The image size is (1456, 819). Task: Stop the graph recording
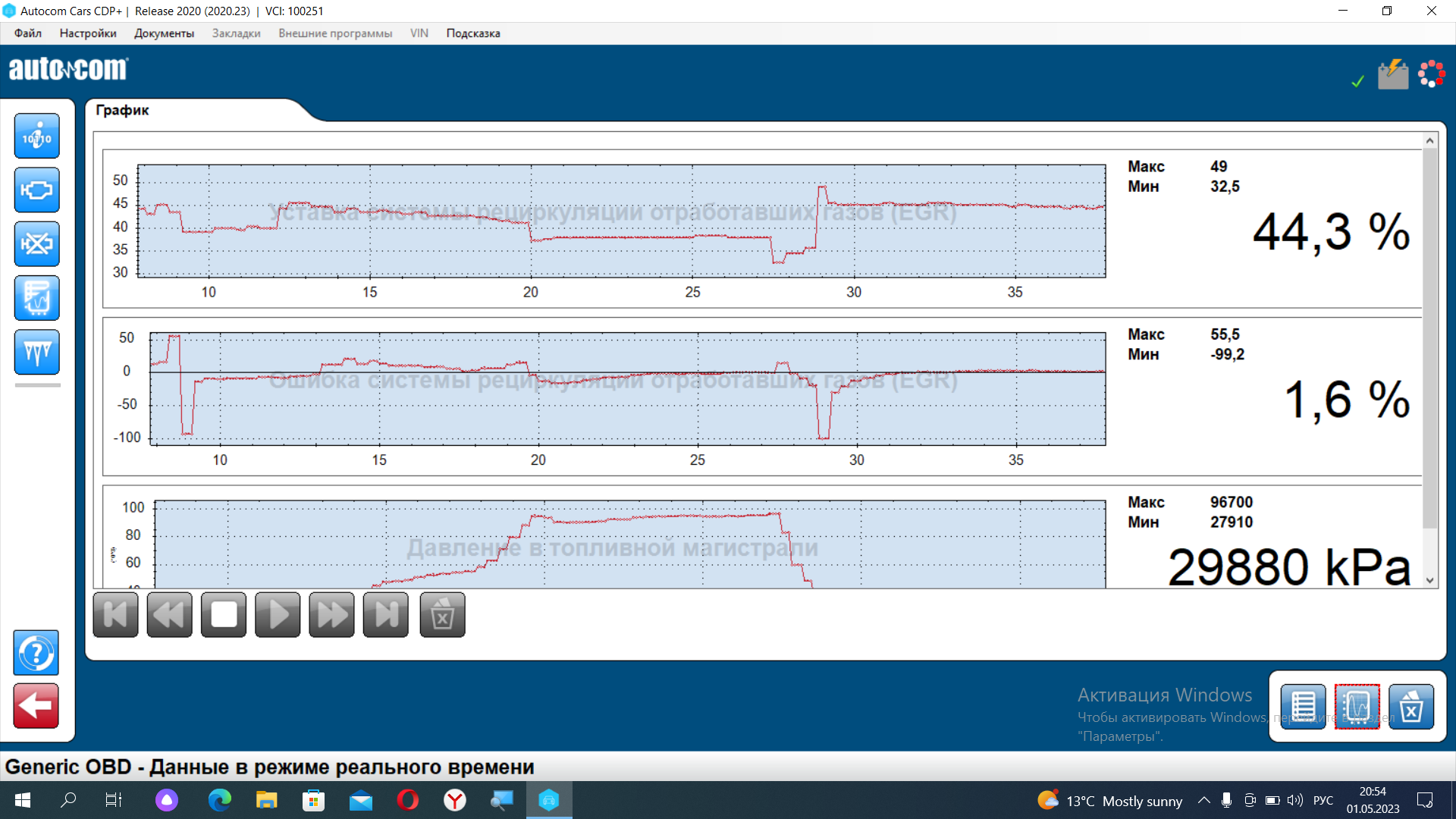point(224,614)
